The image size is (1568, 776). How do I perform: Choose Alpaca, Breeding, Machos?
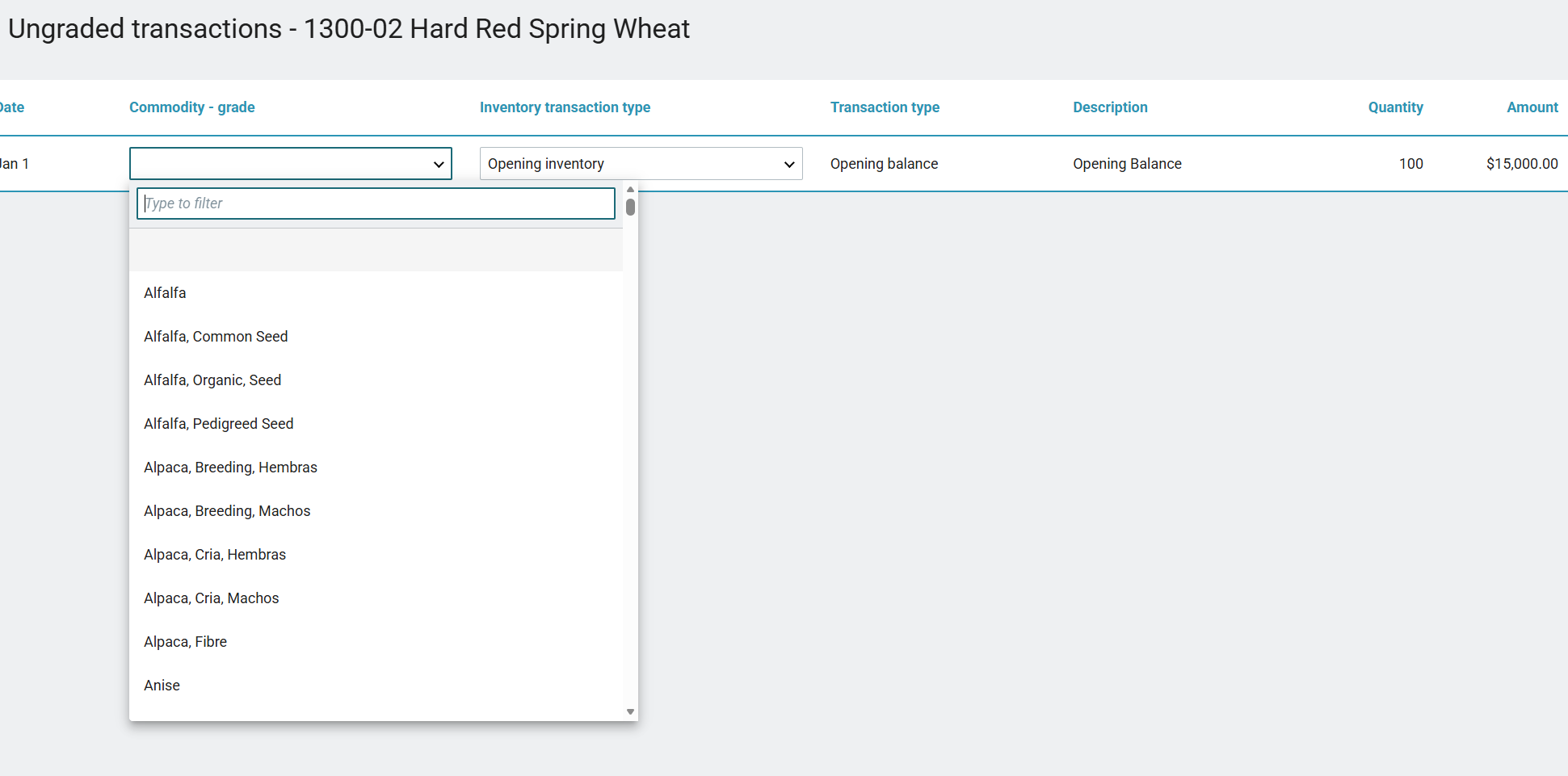tap(227, 511)
